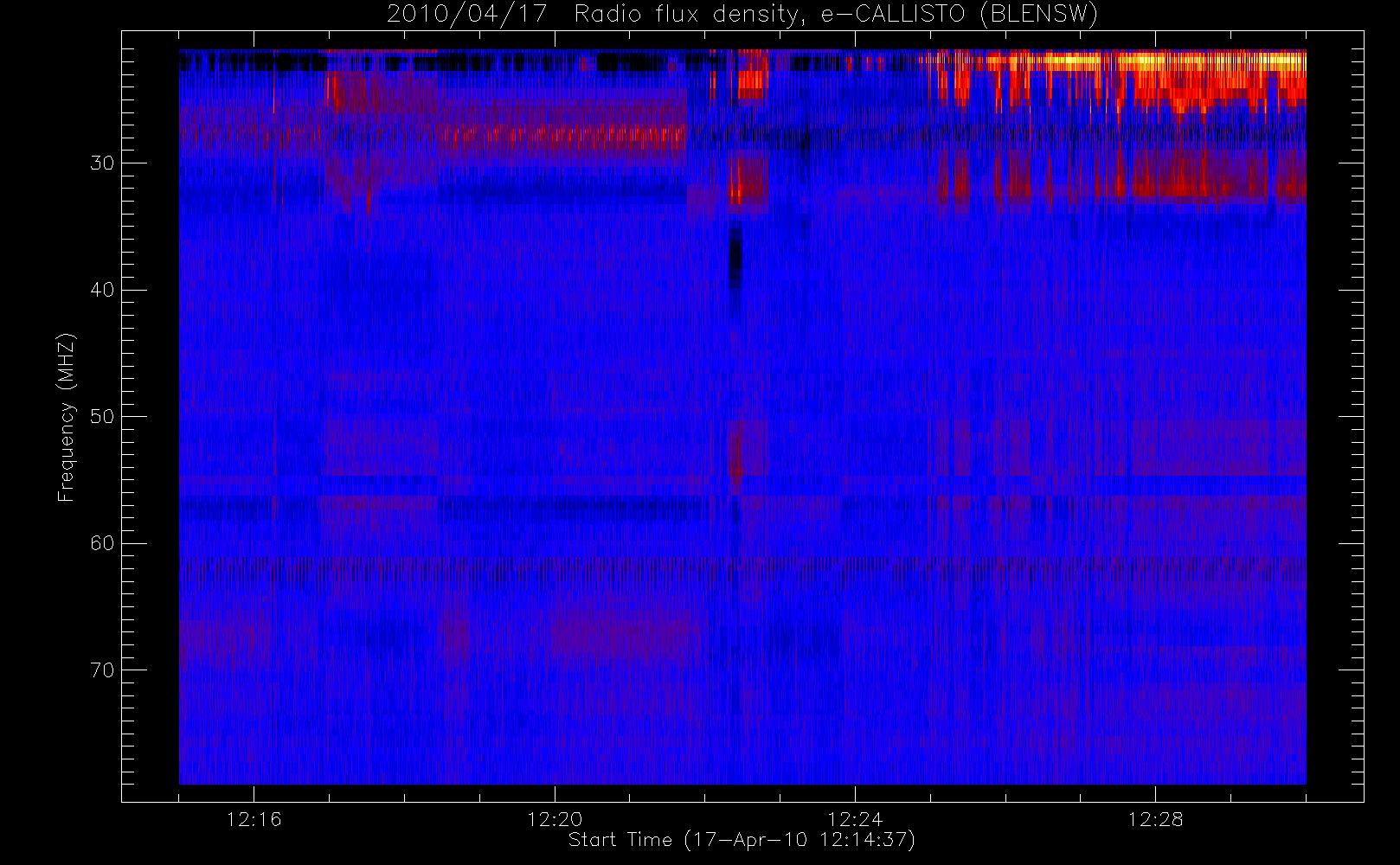
Task: Click the 12:24 time tick label
Action: tap(854, 819)
